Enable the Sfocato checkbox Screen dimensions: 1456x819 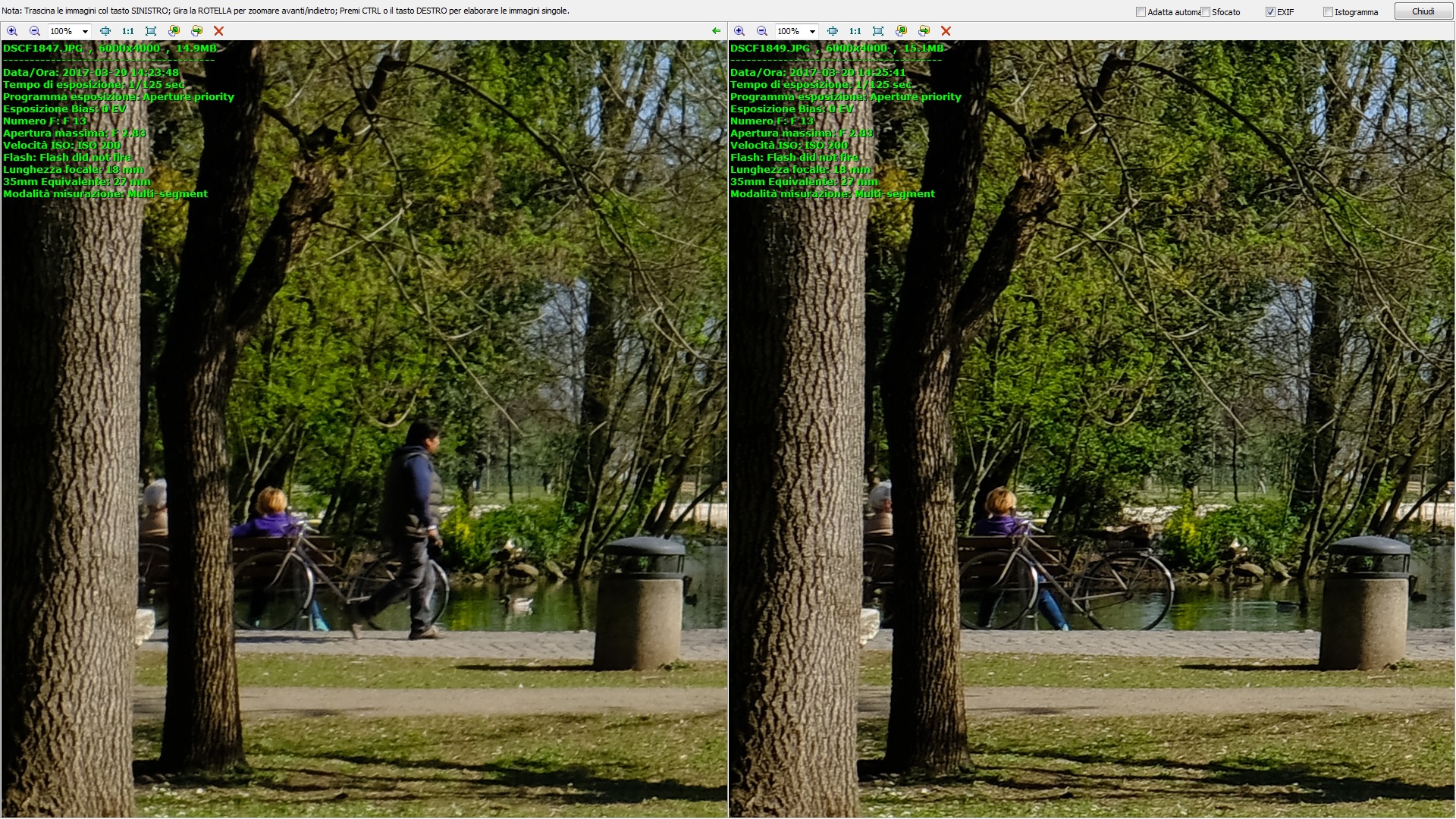pyautogui.click(x=1206, y=11)
